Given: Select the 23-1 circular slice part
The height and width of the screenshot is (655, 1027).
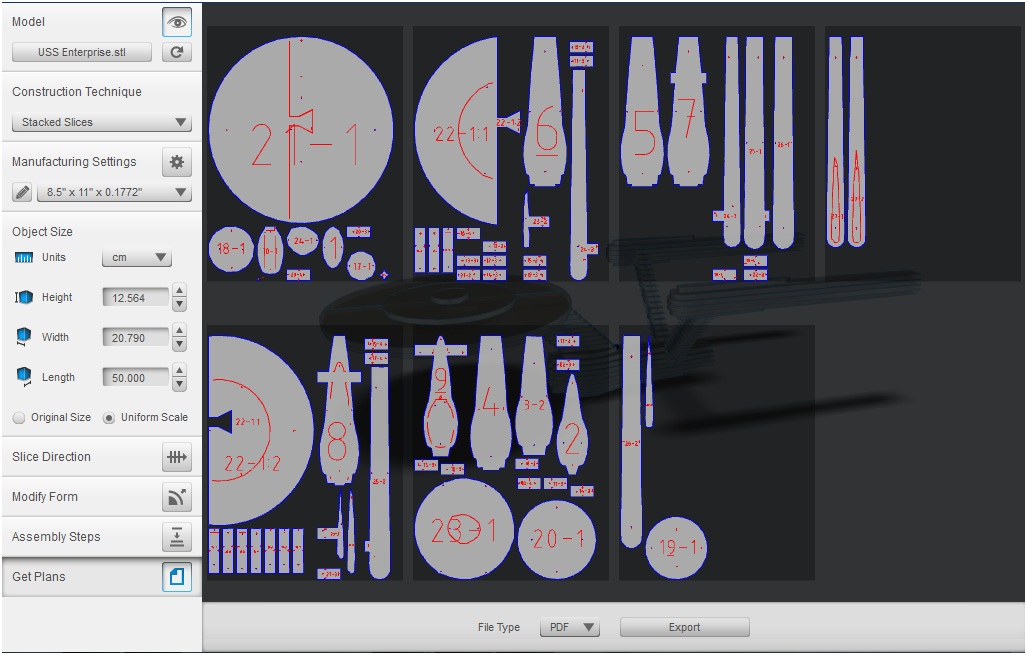Looking at the screenshot, I should [x=464, y=529].
